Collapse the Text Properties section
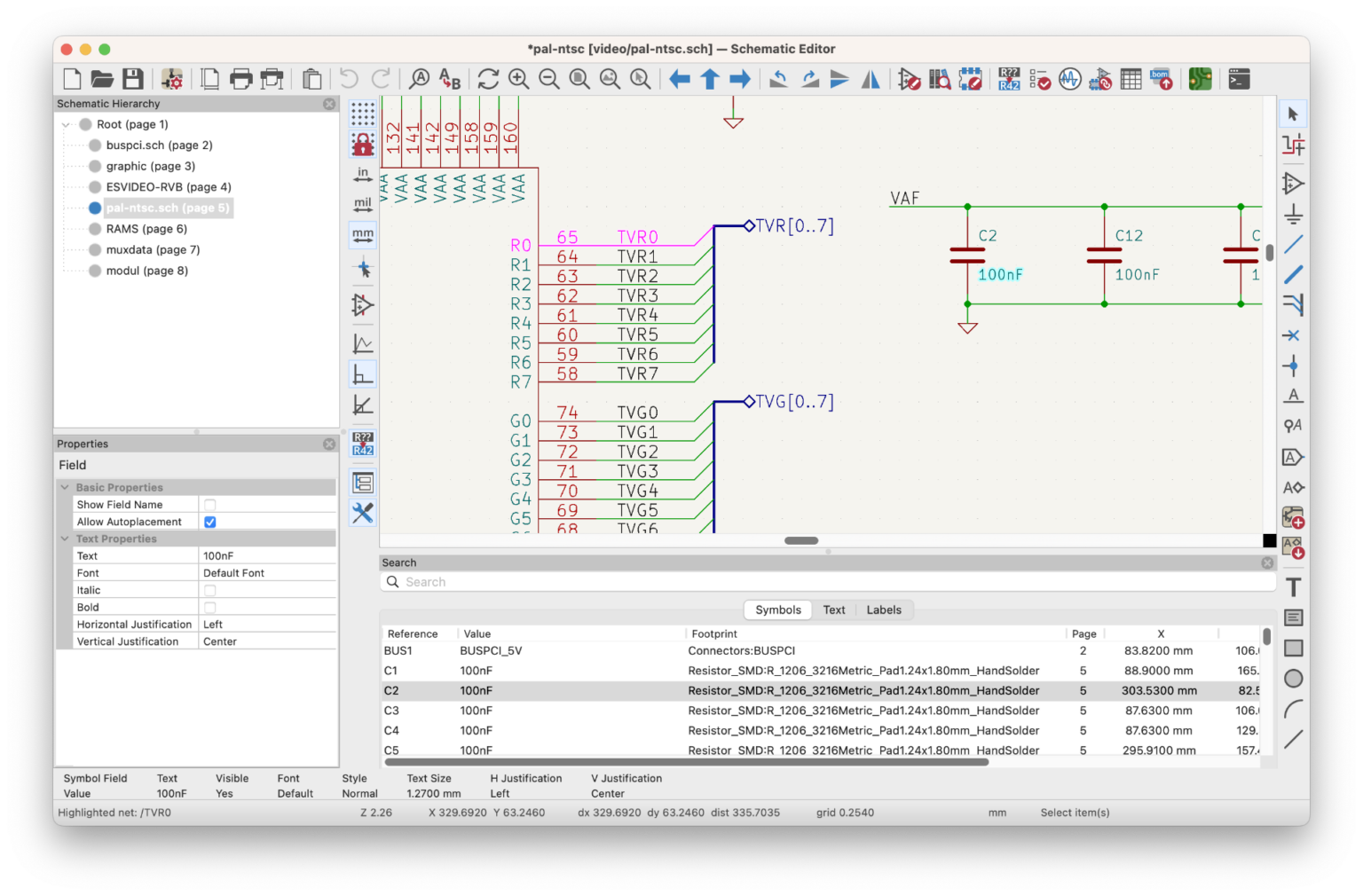The height and width of the screenshot is (896, 1363). 64,538
